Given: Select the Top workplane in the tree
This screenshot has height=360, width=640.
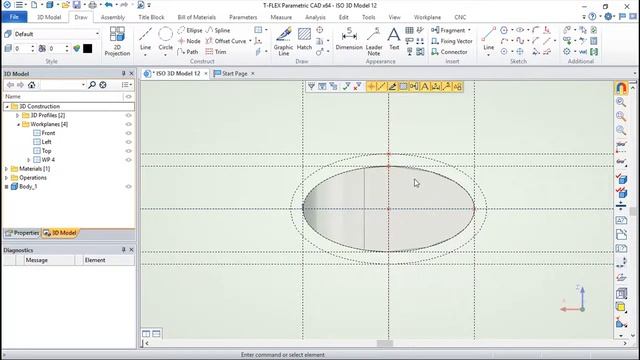Looking at the screenshot, I should point(47,151).
